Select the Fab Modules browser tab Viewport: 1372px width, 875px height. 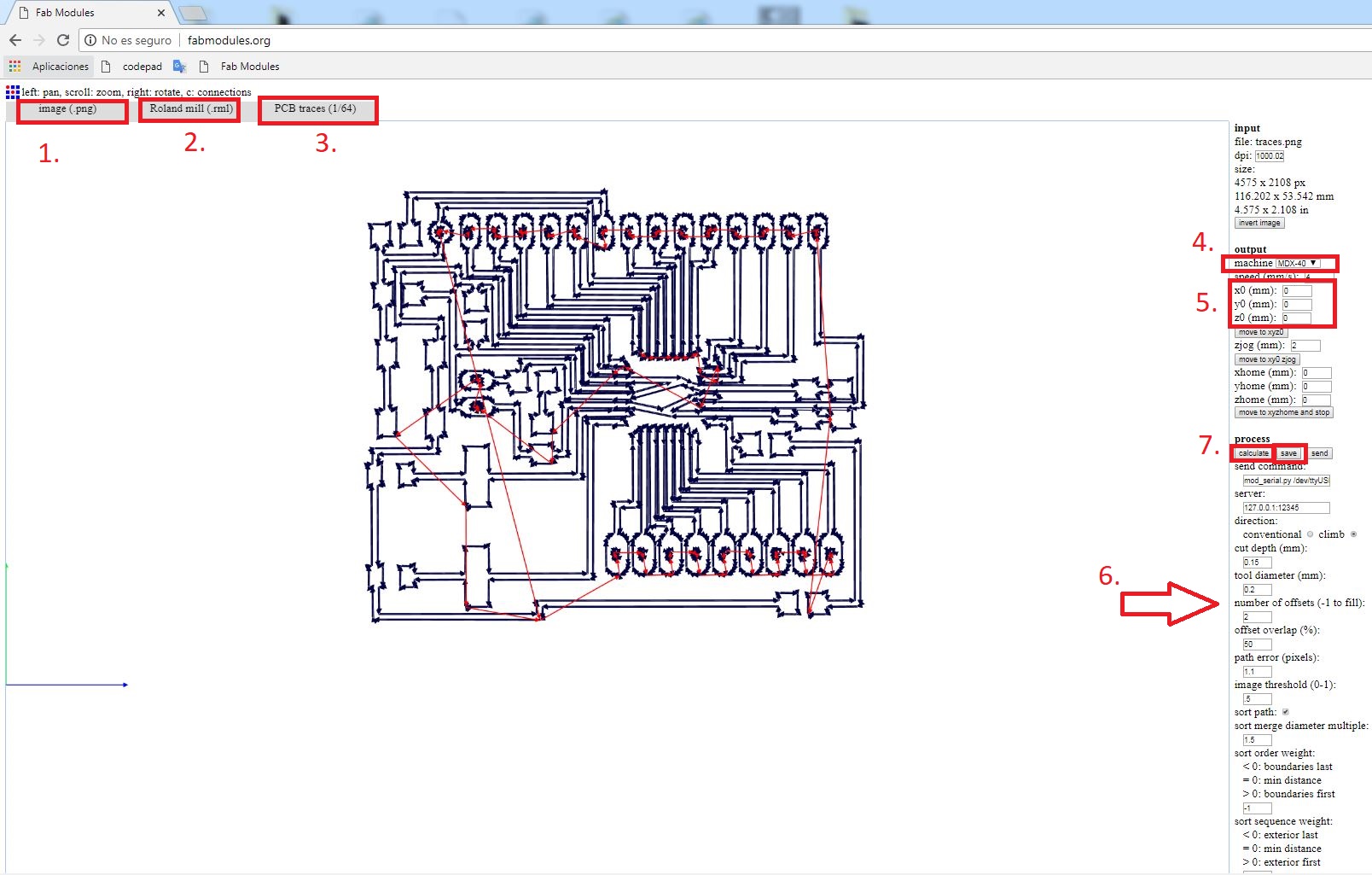pyautogui.click(x=90, y=13)
